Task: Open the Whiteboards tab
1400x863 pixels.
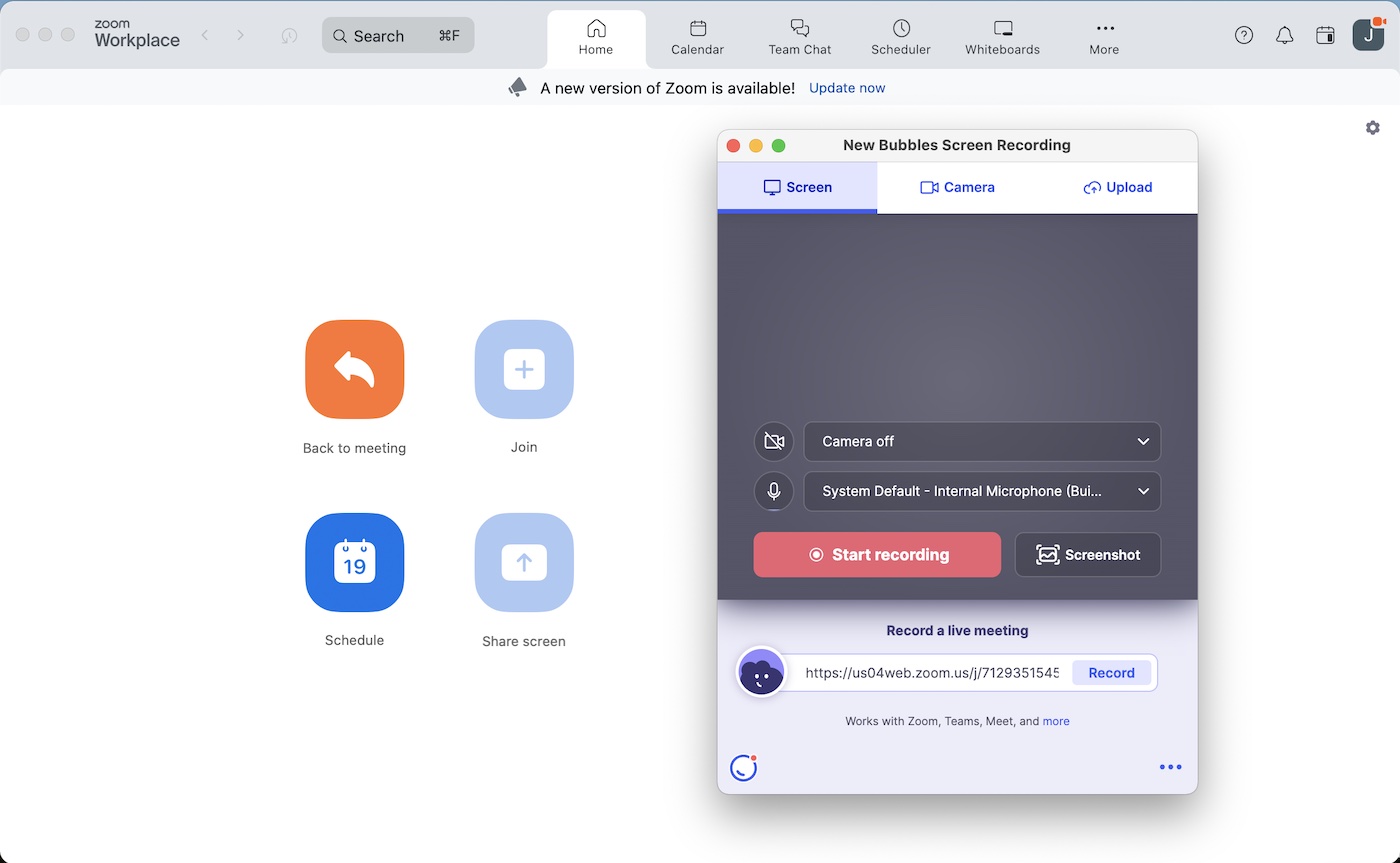Action: pos(1002,38)
